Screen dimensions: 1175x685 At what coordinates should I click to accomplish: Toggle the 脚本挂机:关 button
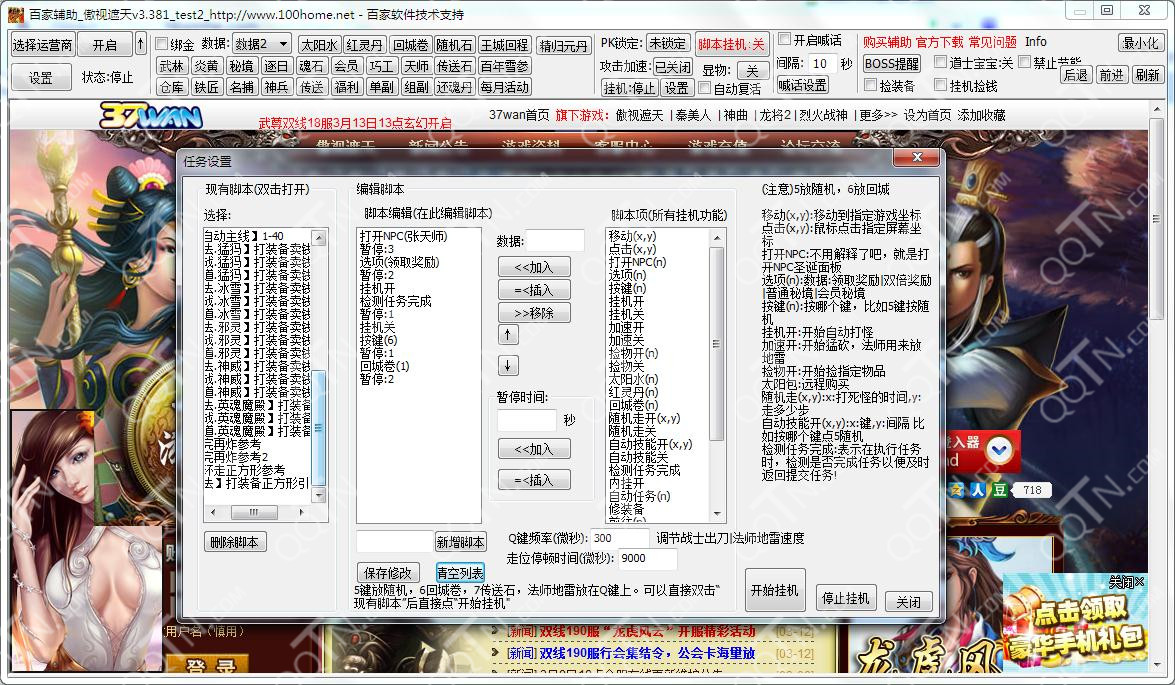click(x=731, y=44)
